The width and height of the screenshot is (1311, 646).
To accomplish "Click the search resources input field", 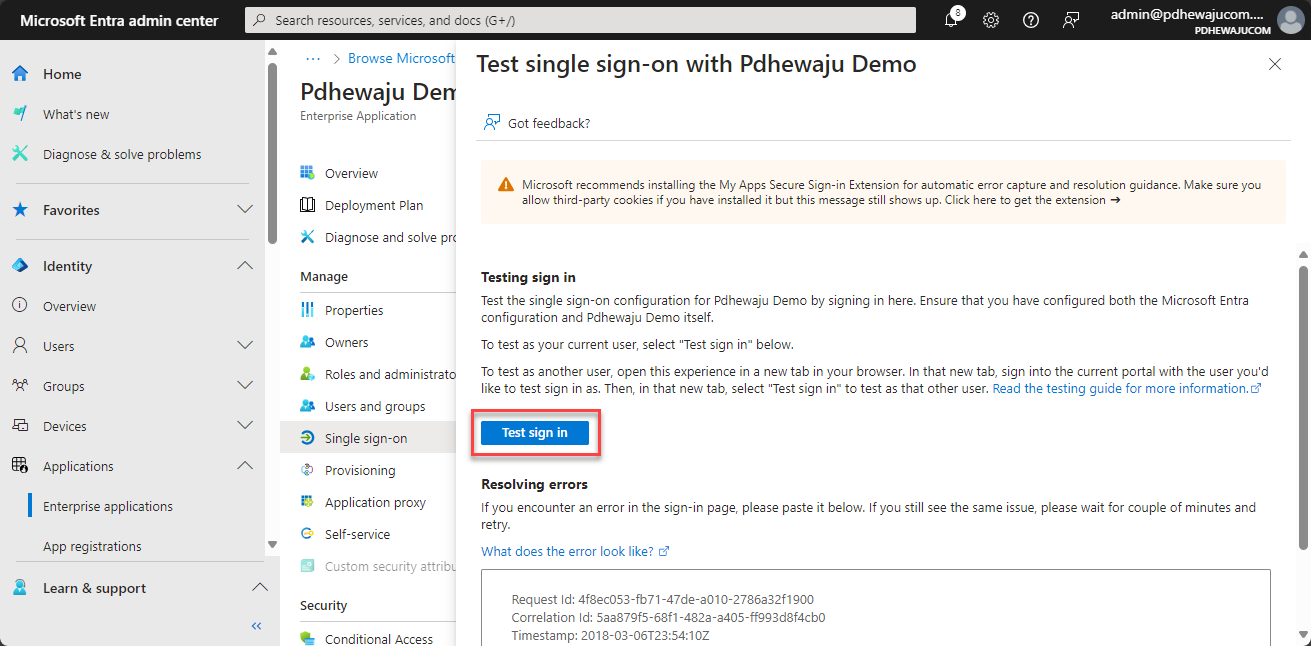I will coord(581,20).
